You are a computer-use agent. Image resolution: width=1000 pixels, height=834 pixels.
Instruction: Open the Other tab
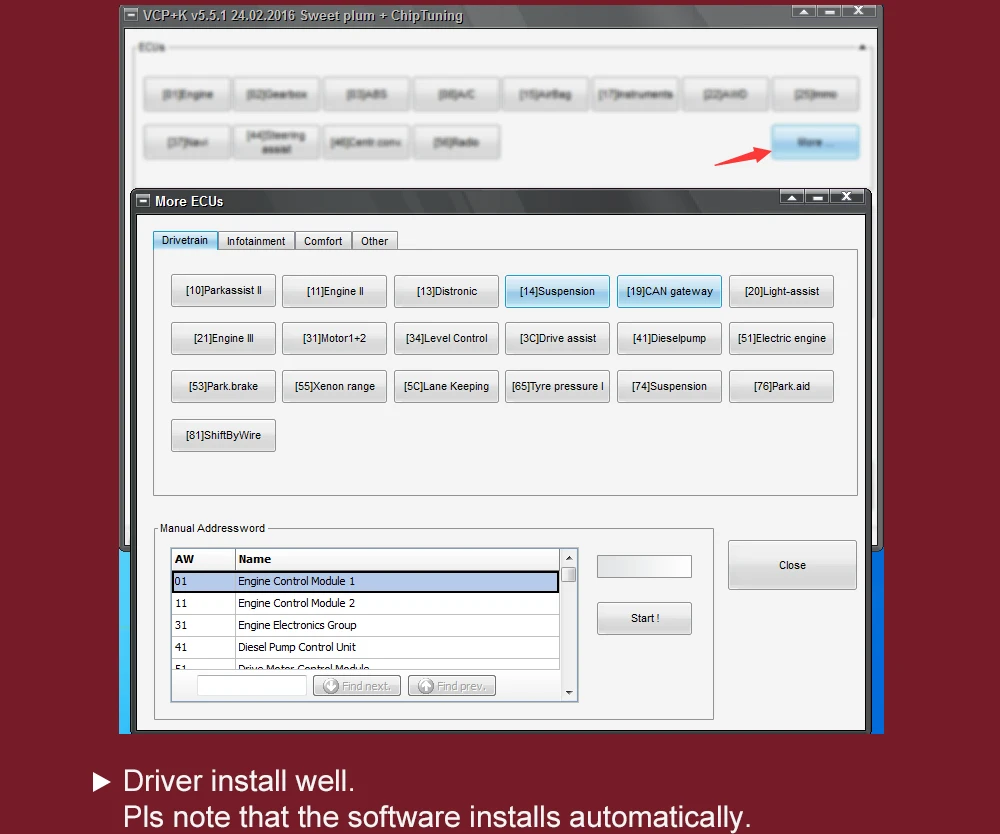coord(374,241)
